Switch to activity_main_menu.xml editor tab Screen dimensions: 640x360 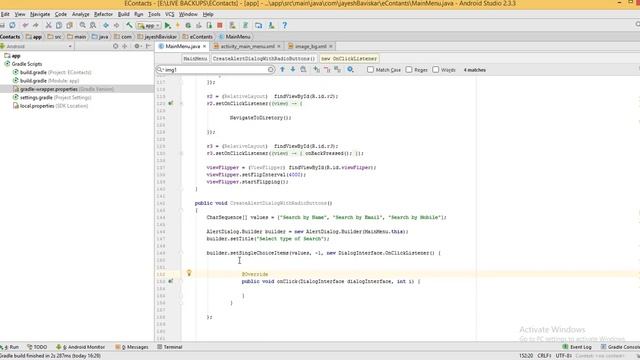click(x=247, y=46)
